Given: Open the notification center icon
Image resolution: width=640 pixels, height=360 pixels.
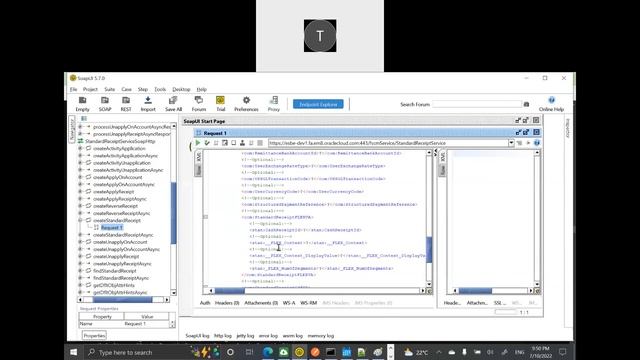Looking at the screenshot, I should pyautogui.click(x=562, y=352).
